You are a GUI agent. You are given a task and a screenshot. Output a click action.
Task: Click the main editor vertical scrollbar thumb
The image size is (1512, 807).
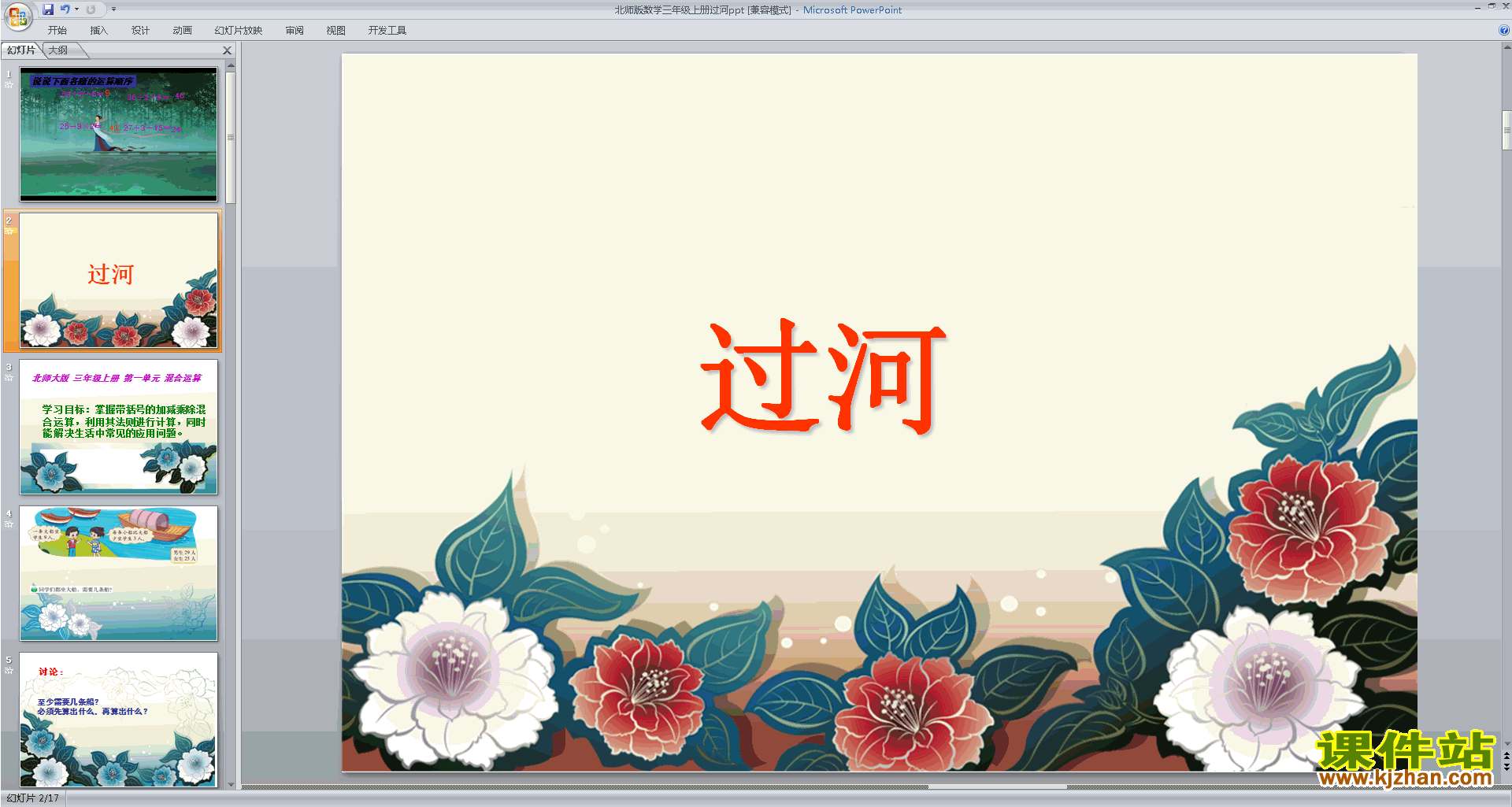(x=1506, y=131)
